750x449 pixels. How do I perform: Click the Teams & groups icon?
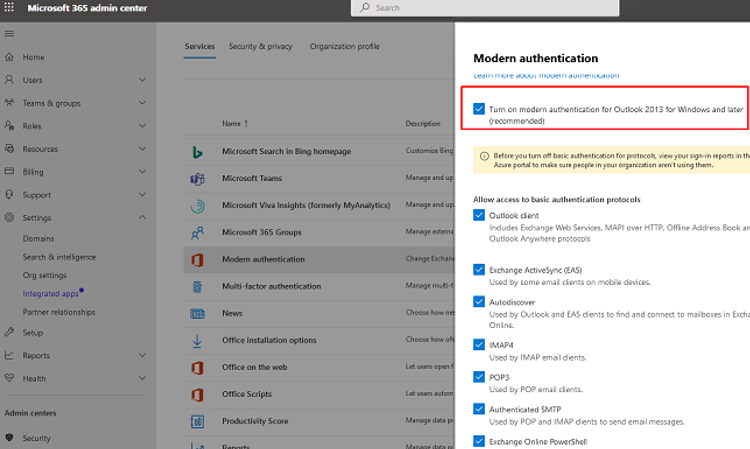tap(9, 103)
